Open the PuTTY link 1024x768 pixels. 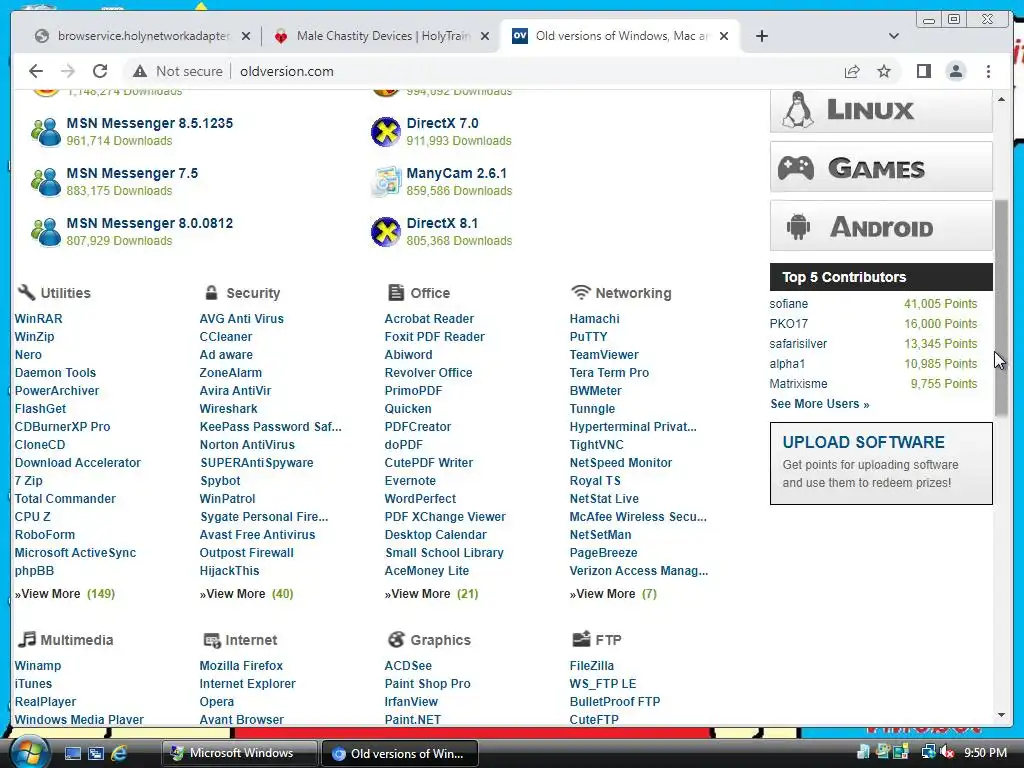coord(588,337)
